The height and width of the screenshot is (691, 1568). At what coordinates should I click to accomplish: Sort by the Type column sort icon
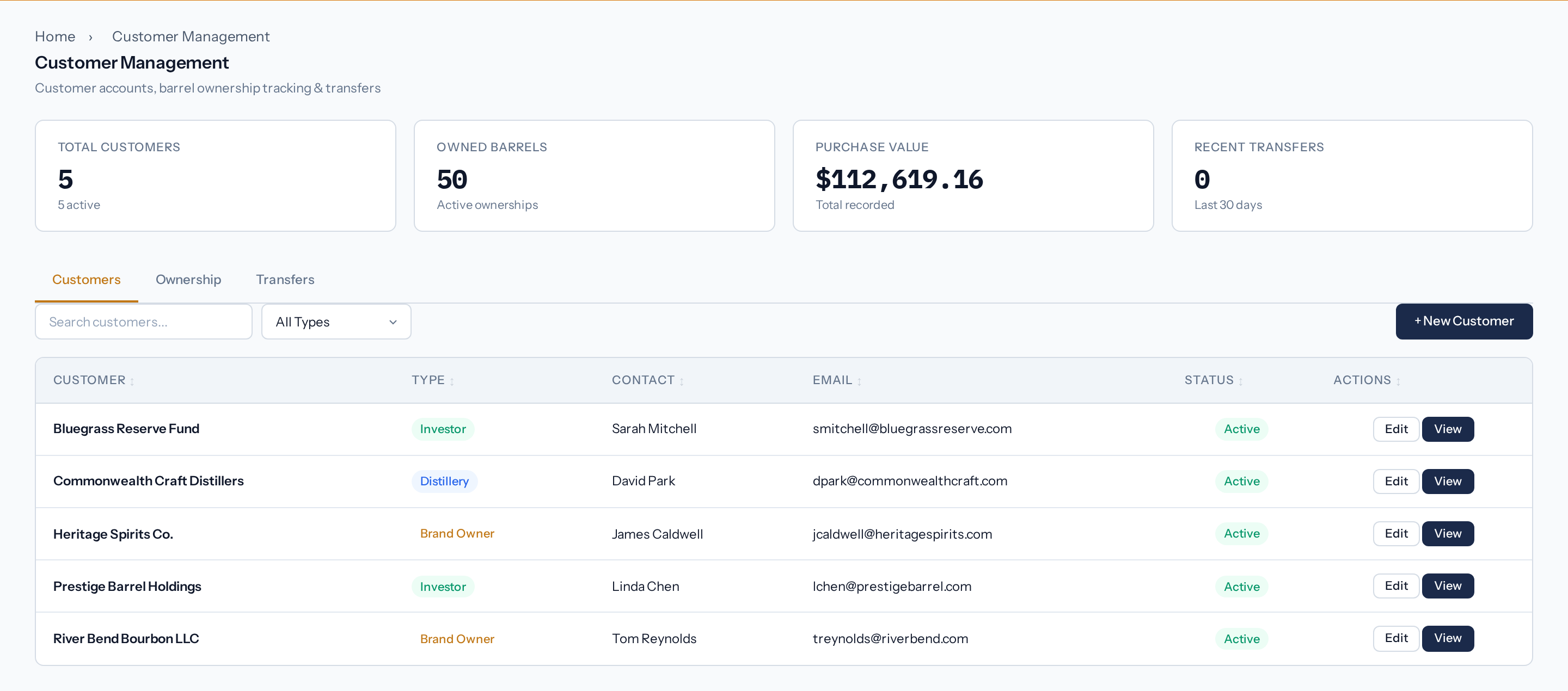452,381
